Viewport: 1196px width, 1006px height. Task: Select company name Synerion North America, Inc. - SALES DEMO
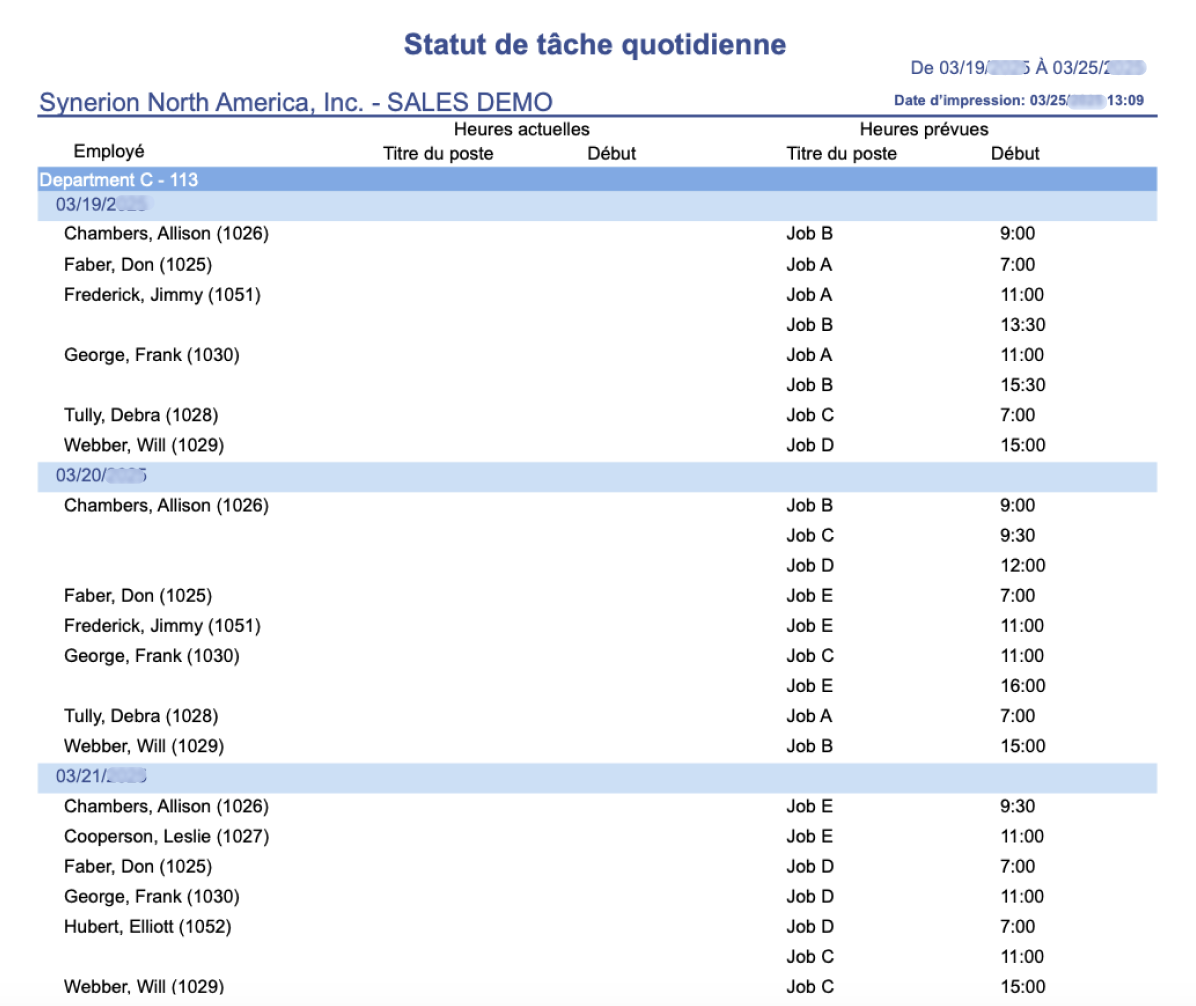pyautogui.click(x=296, y=102)
